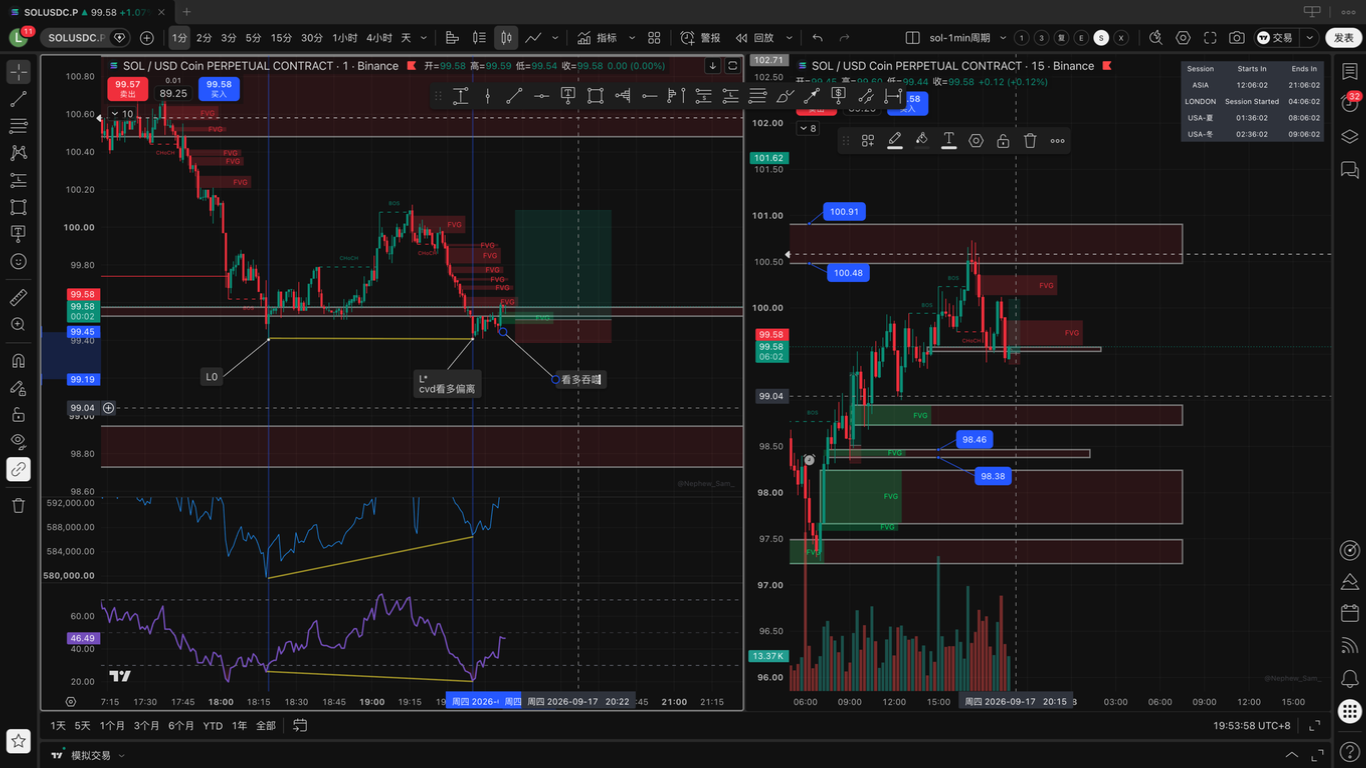Expand the indicators favorites dropdown arrow
Viewport: 1366px width, 768px height.
[631, 38]
